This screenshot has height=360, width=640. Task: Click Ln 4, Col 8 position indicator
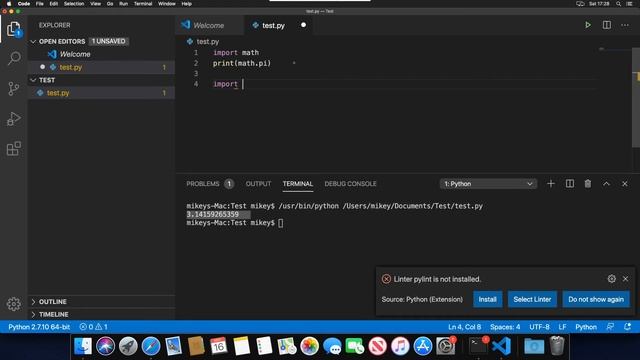click(x=464, y=327)
